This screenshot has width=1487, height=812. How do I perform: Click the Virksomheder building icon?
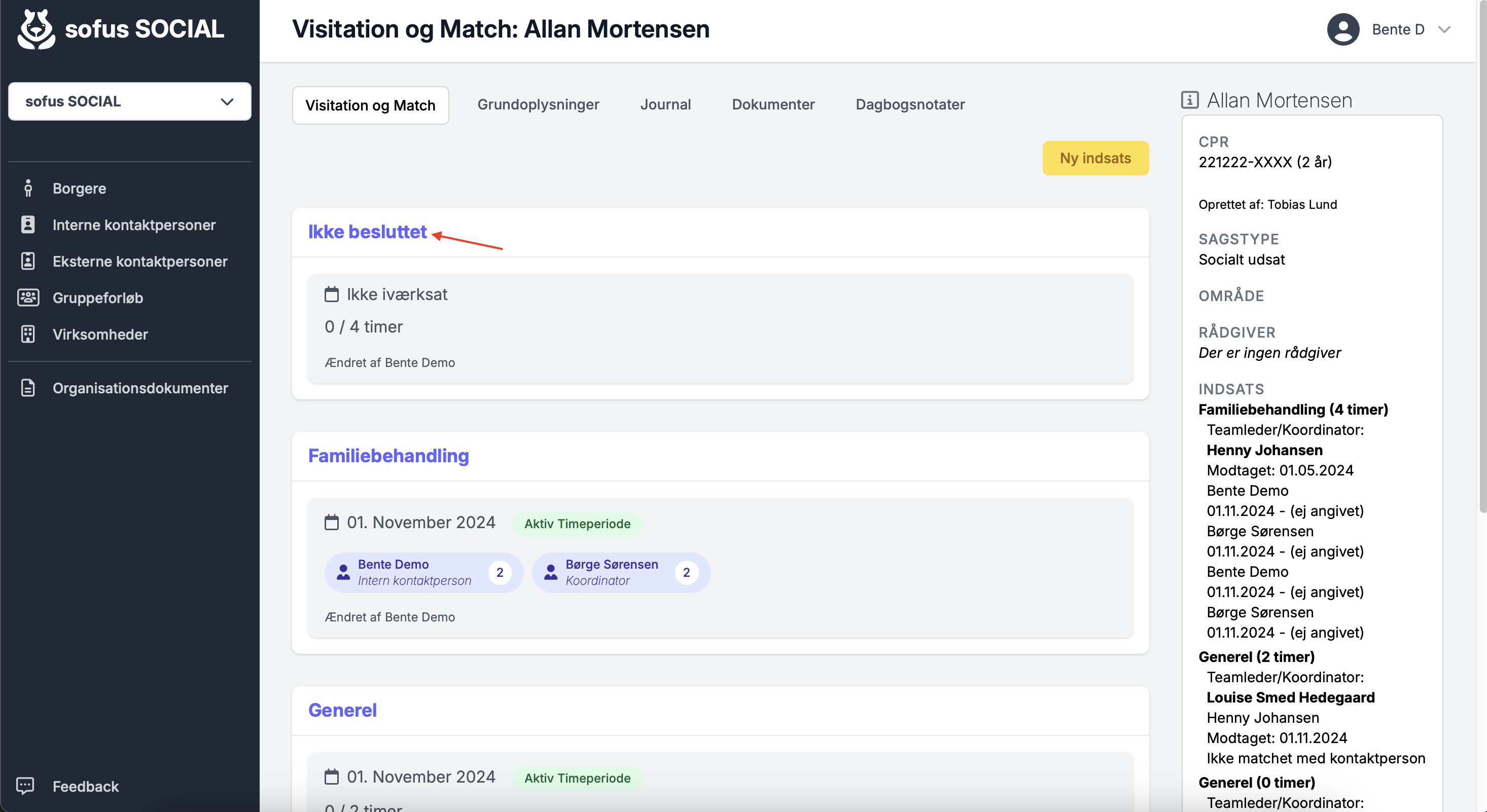coord(28,334)
